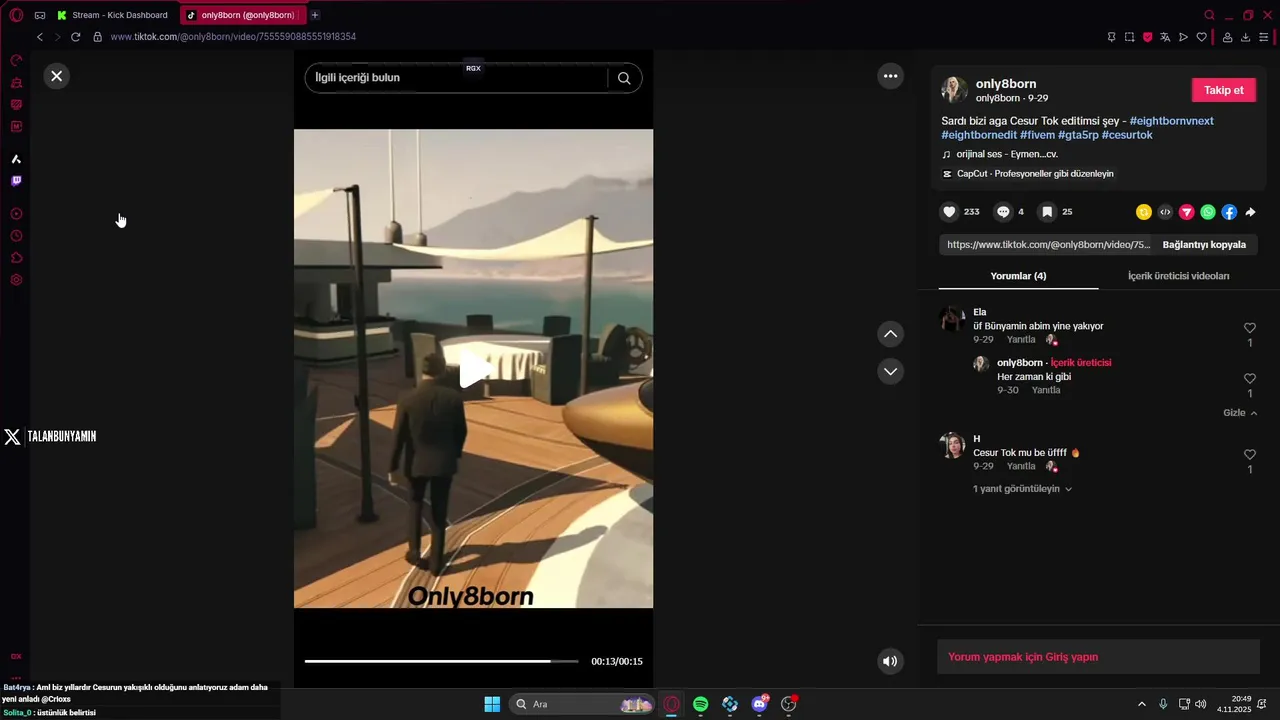Go to previous video with up chevron
1280x720 pixels.
pos(890,334)
